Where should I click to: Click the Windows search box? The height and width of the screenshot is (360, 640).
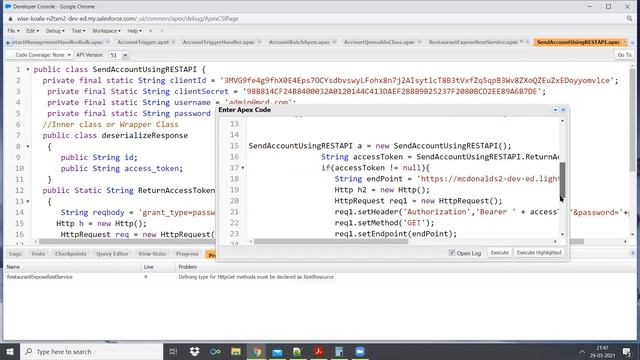92,351
